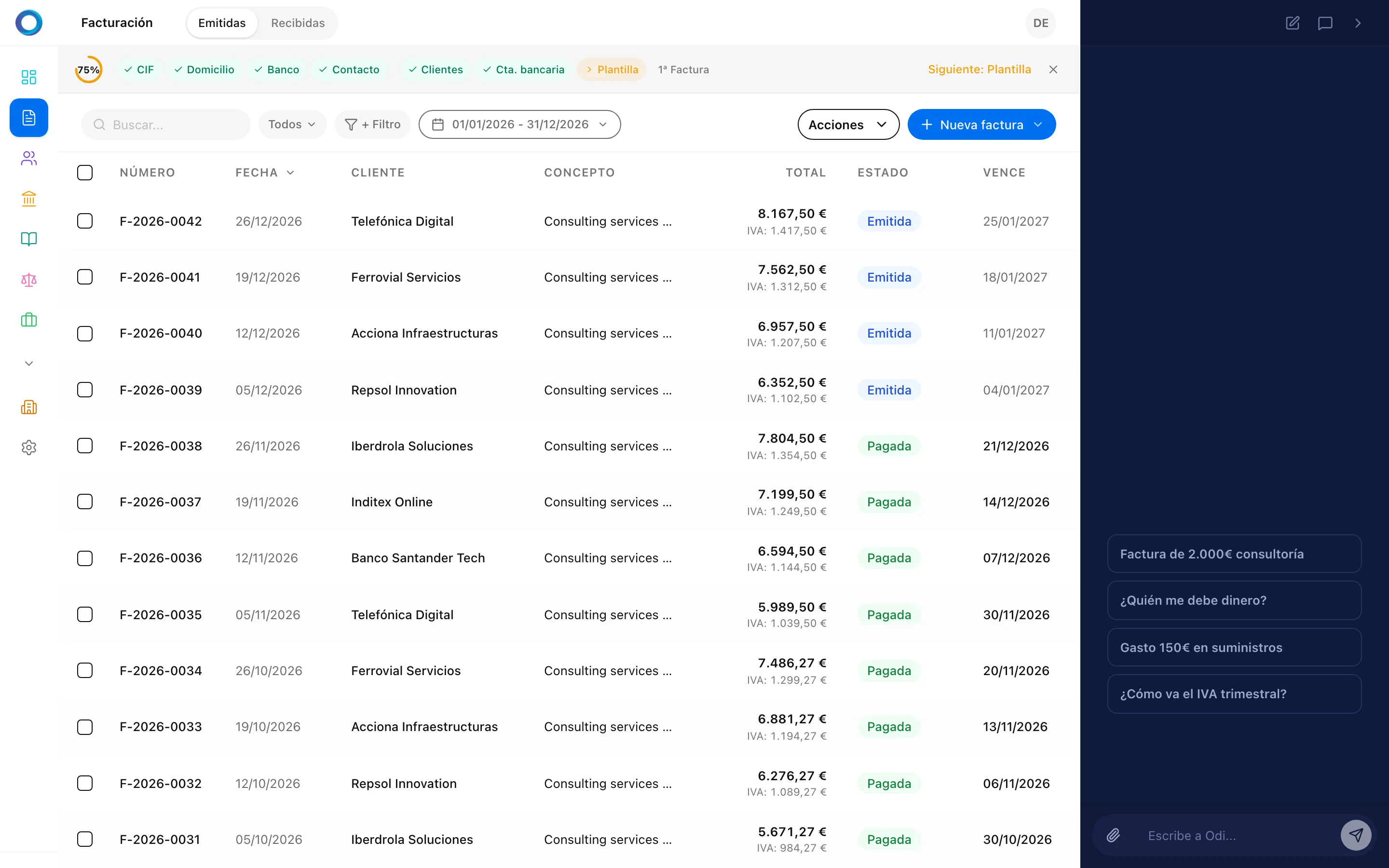
Task: Open the accounting book icon in sidebar
Action: tap(28, 239)
